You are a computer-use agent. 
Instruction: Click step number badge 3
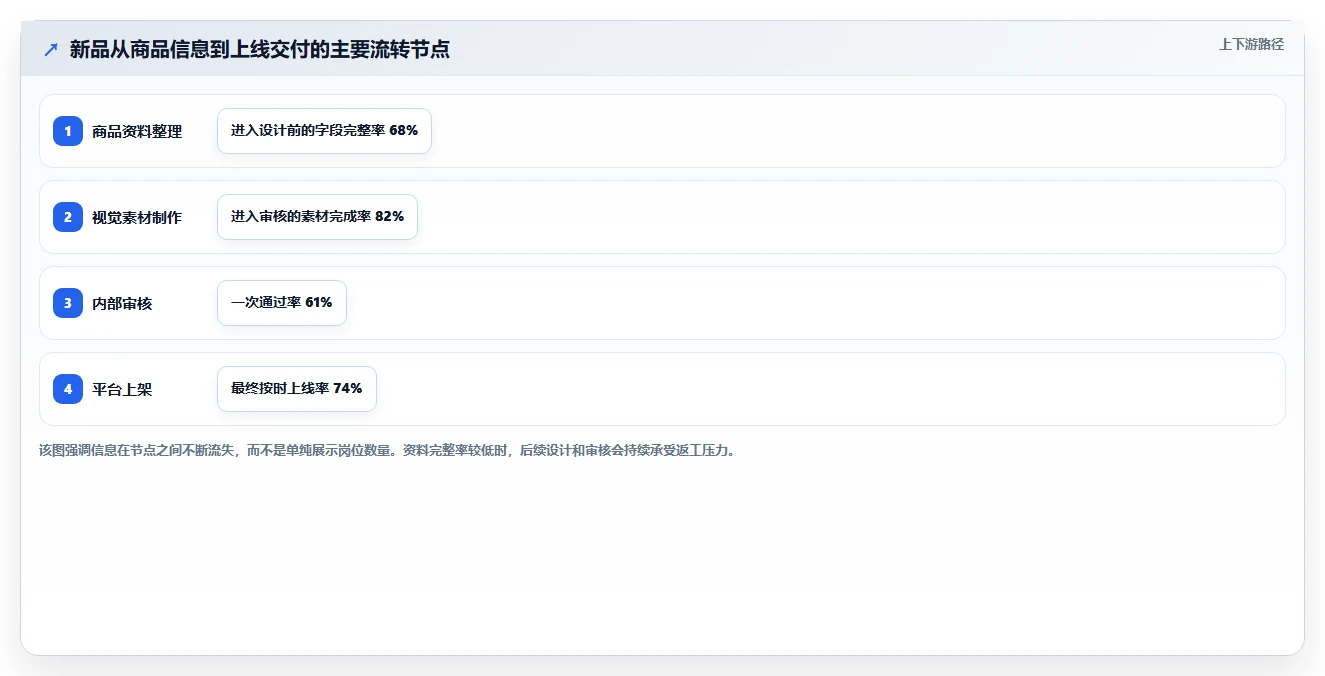[x=68, y=303]
